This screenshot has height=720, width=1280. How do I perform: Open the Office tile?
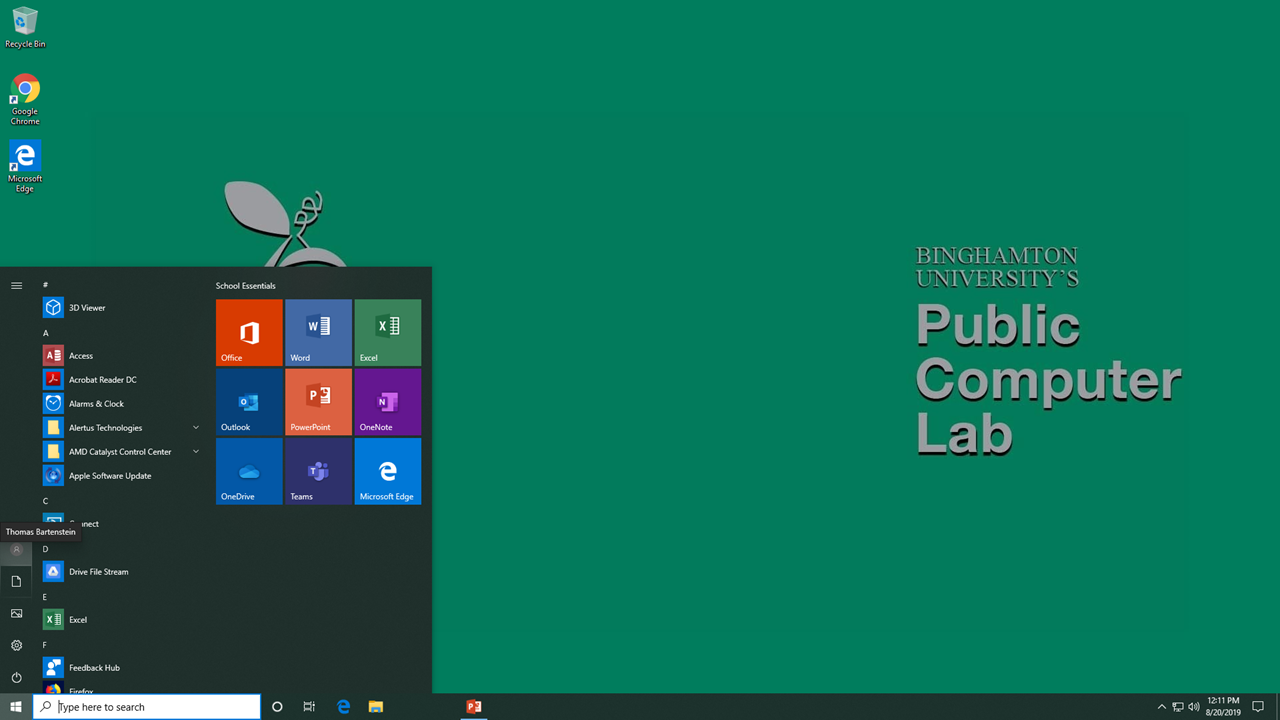(249, 332)
